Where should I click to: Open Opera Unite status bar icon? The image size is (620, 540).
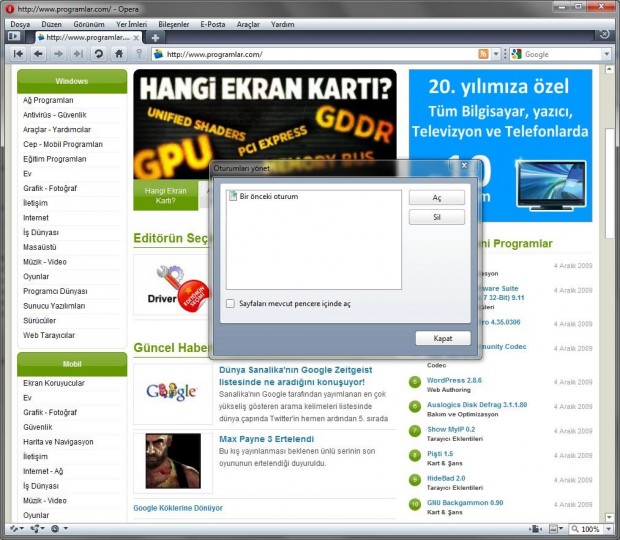[36, 529]
